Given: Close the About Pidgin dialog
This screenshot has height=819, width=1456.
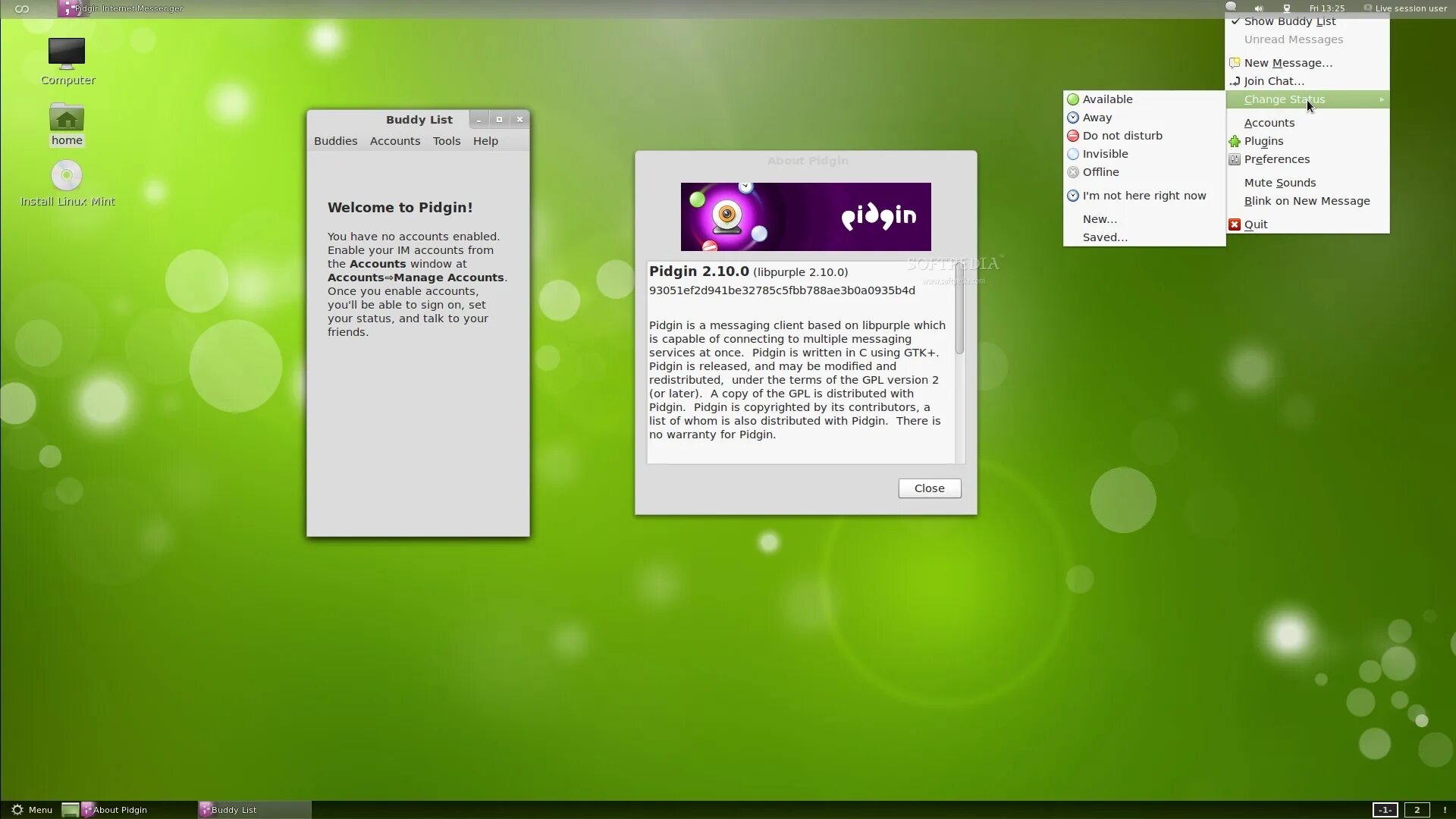Looking at the screenshot, I should (x=929, y=488).
